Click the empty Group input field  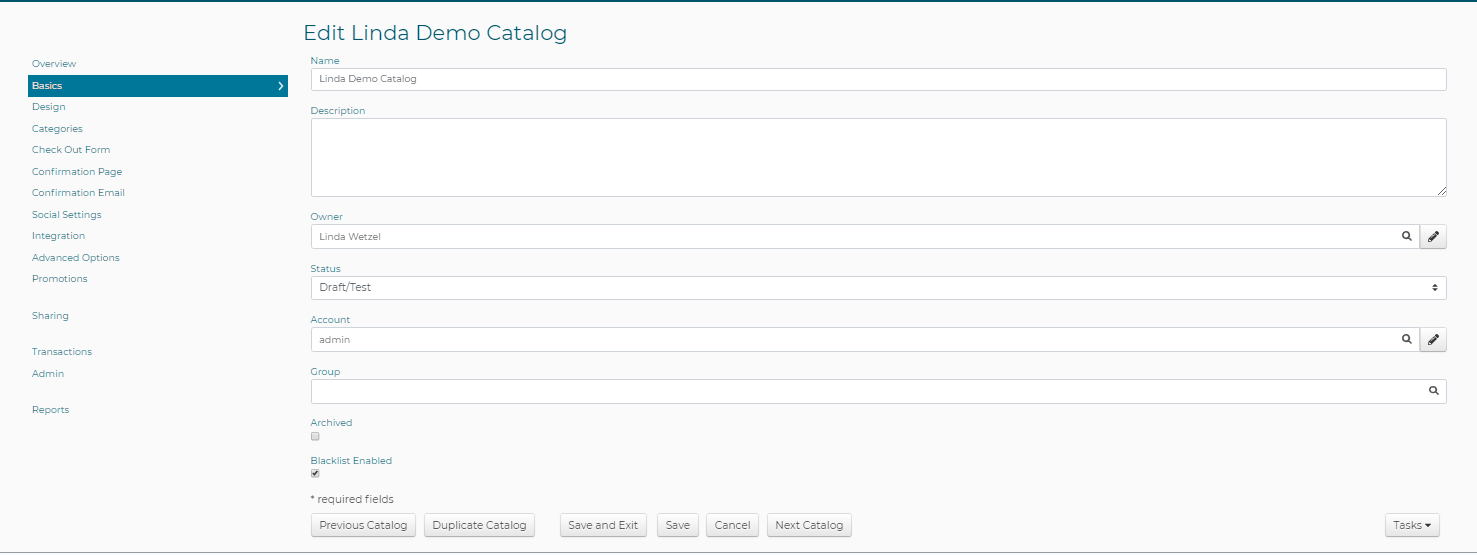pyautogui.click(x=878, y=391)
